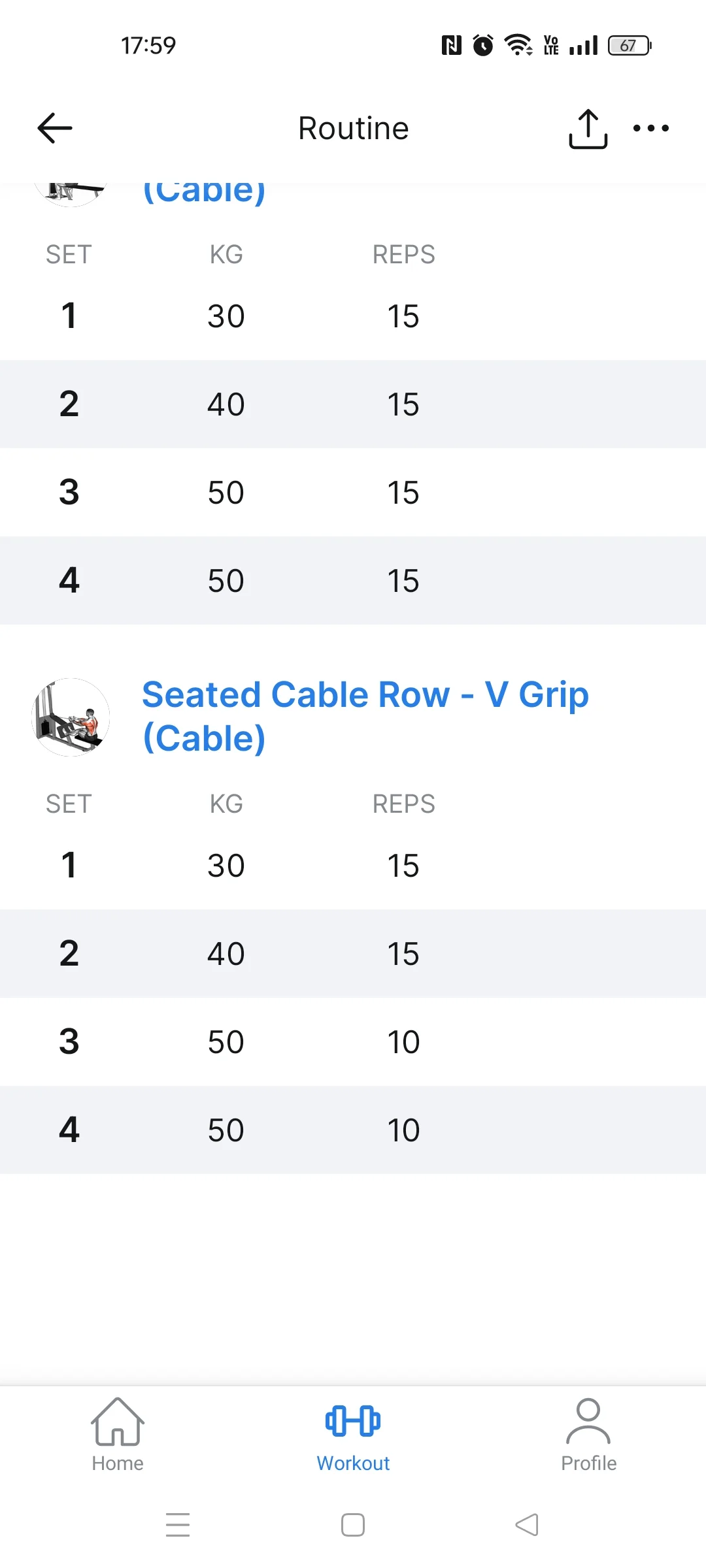706x1568 pixels.
Task: Tap the battery indicator in status bar
Action: point(629,46)
